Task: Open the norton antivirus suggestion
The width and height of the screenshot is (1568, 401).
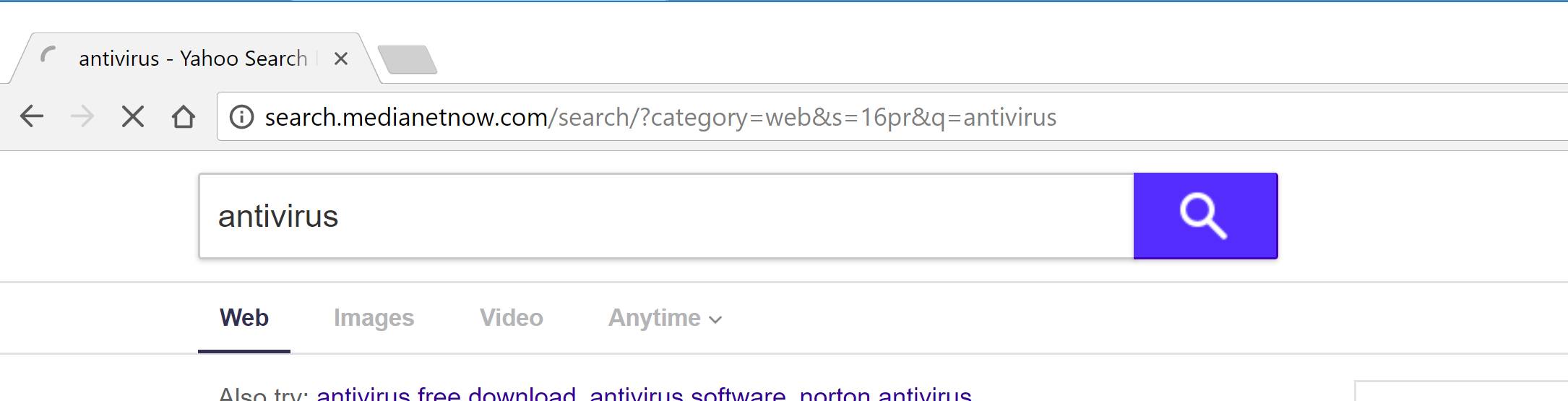Action: [885, 394]
